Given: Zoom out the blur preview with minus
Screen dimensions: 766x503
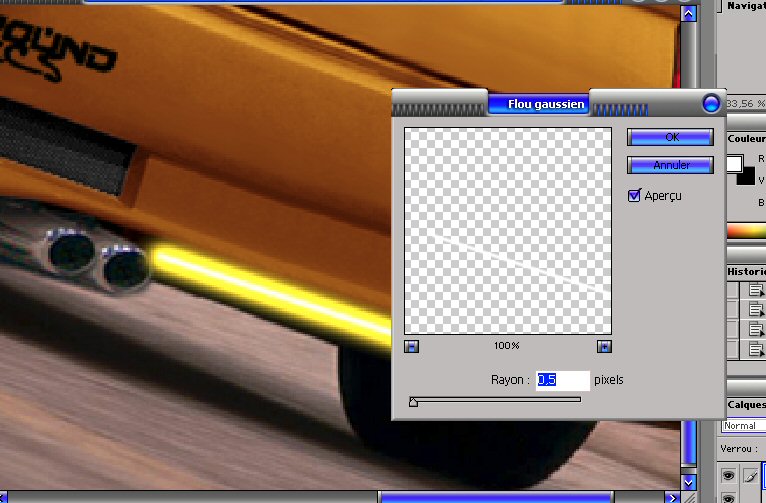Looking at the screenshot, I should (412, 346).
